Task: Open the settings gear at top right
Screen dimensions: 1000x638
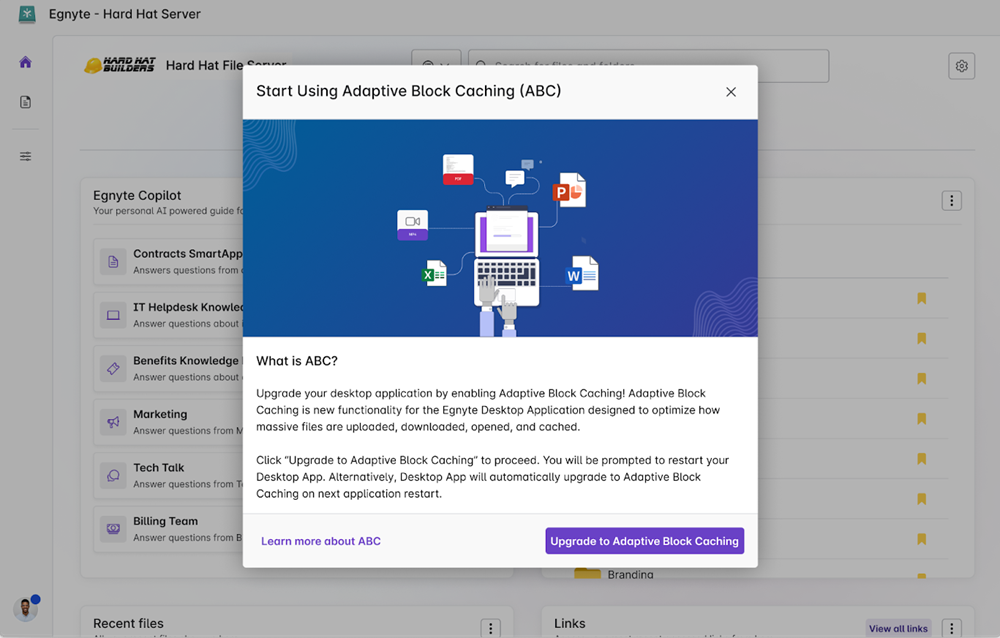Action: coord(961,66)
